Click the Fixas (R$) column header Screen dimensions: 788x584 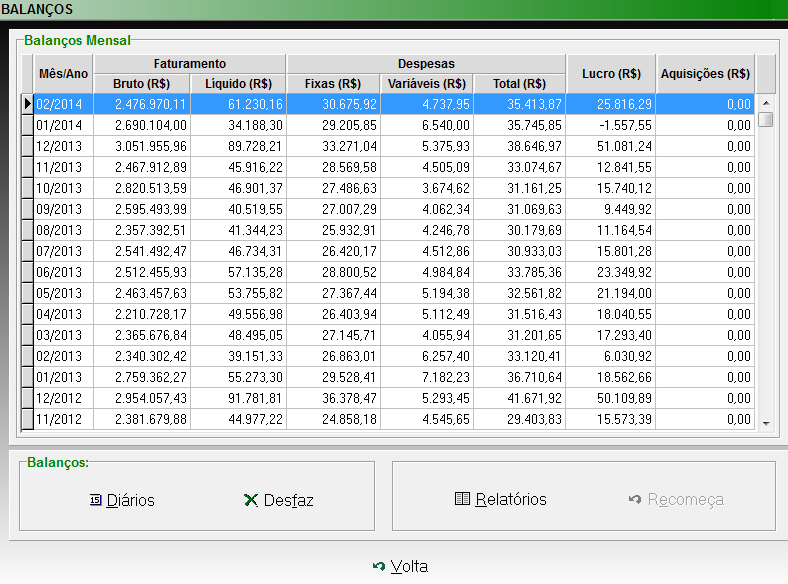(333, 83)
